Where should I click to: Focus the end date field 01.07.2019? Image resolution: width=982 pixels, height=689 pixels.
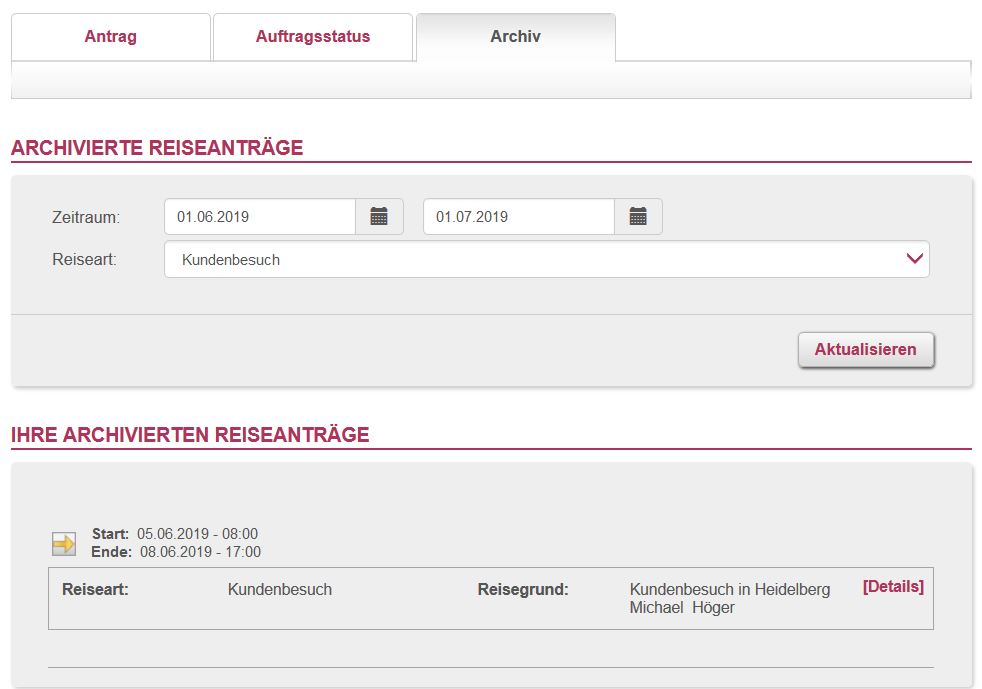pyautogui.click(x=519, y=217)
